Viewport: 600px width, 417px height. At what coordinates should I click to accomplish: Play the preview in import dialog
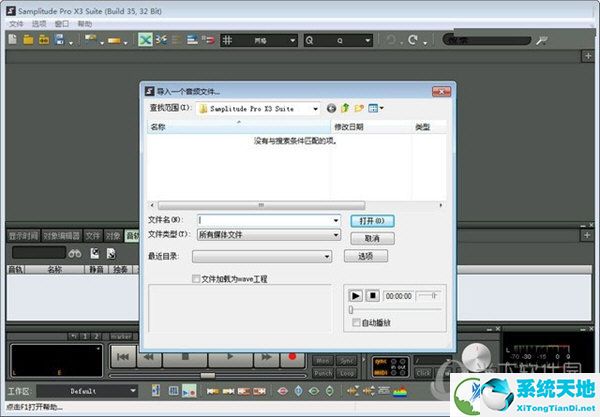(x=355, y=296)
